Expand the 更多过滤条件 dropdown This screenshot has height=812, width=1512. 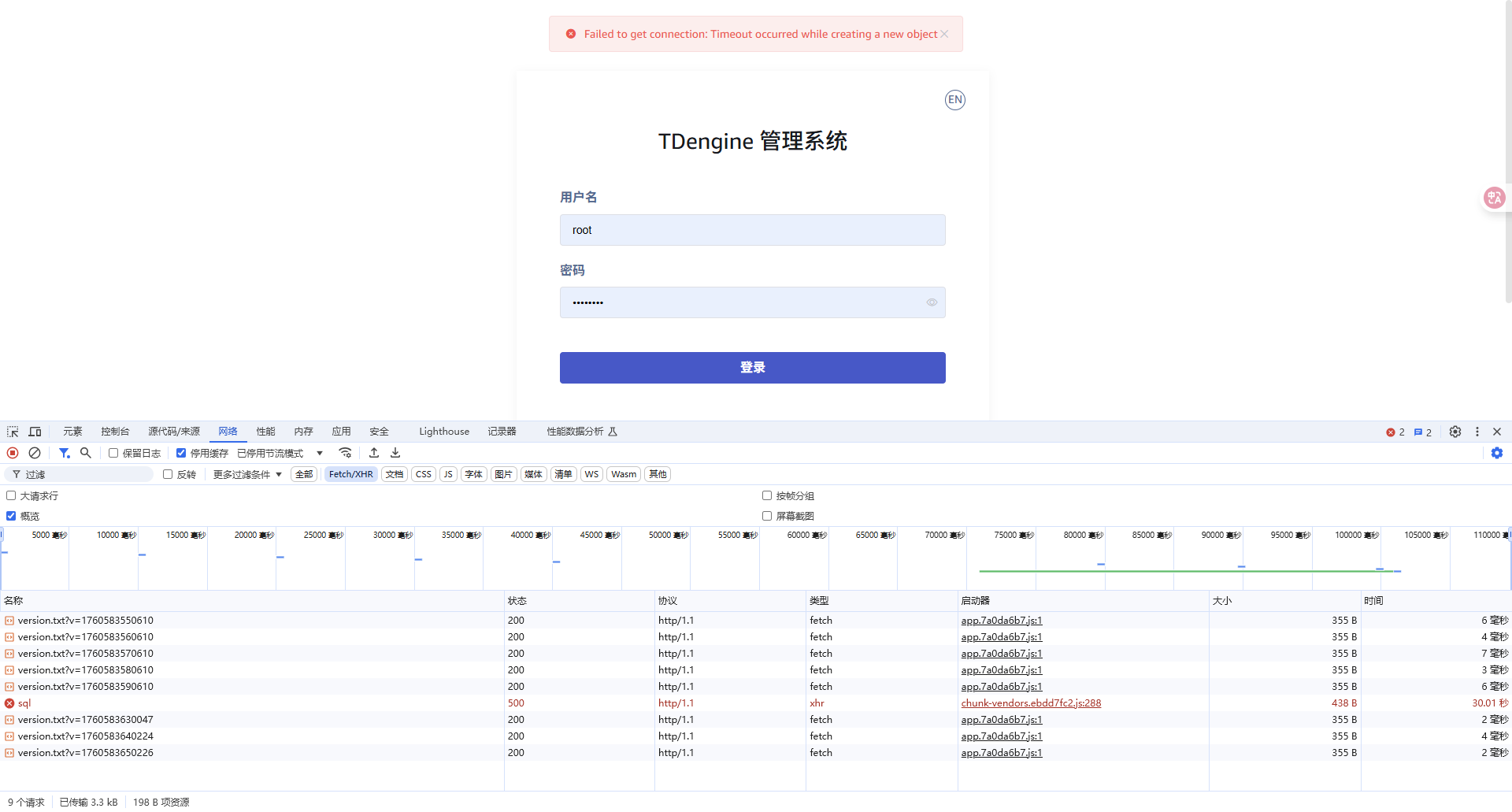point(247,474)
